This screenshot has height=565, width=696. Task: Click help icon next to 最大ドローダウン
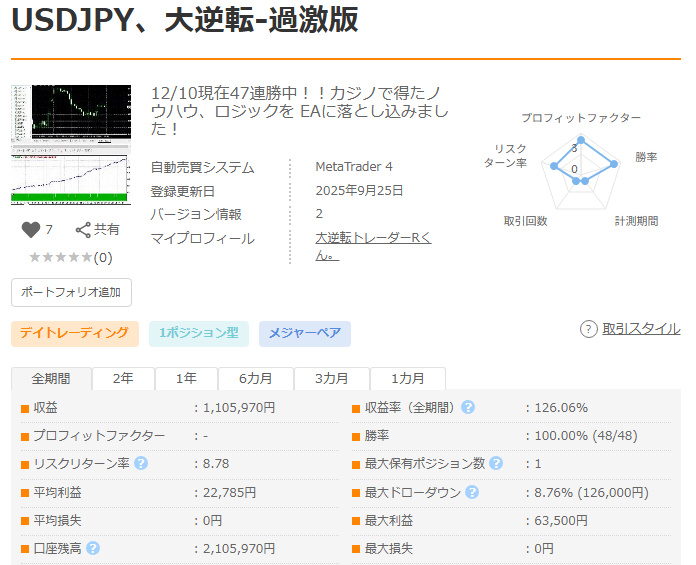(x=472, y=492)
